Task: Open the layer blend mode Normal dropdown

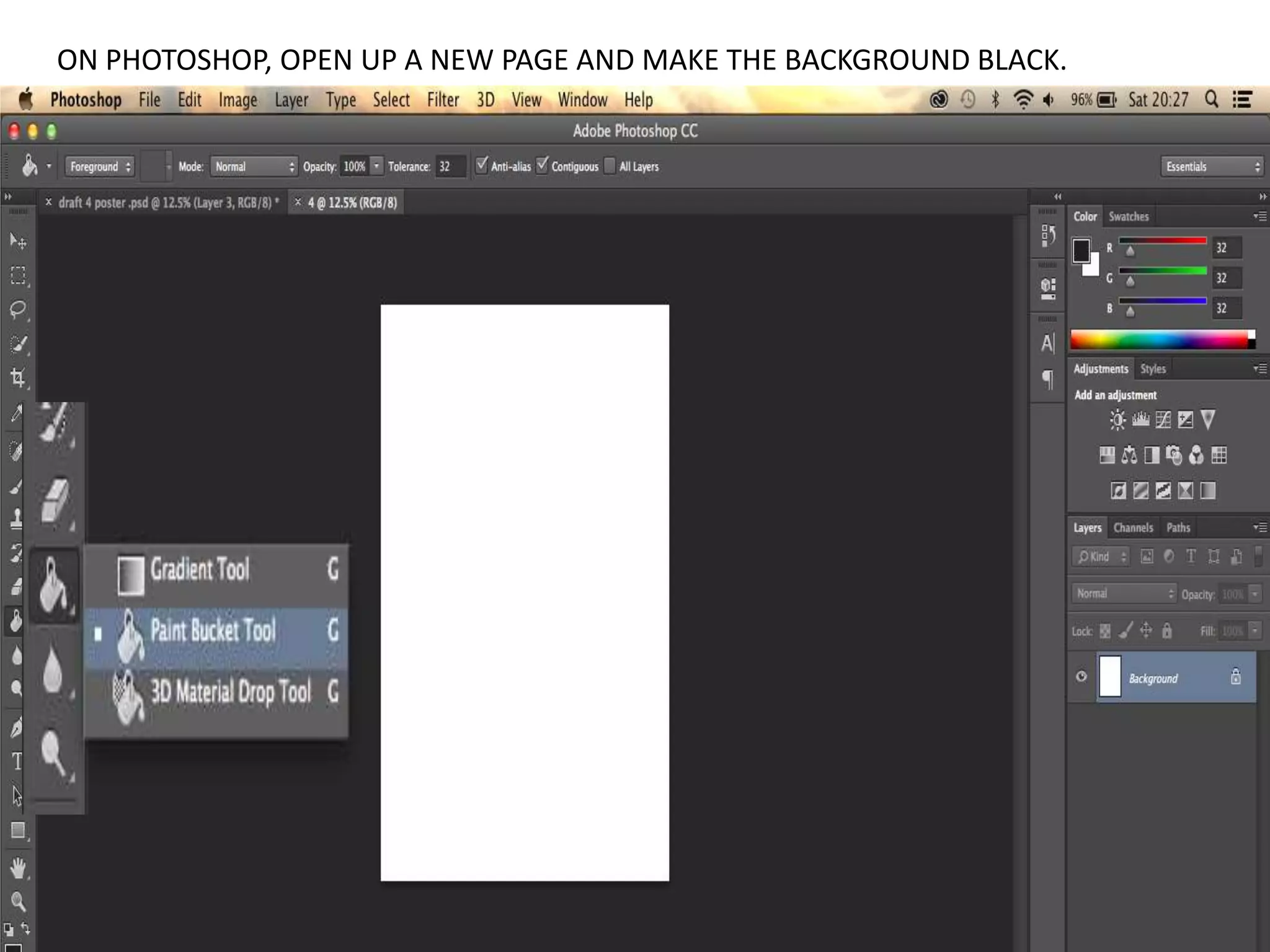Action: (x=1124, y=593)
